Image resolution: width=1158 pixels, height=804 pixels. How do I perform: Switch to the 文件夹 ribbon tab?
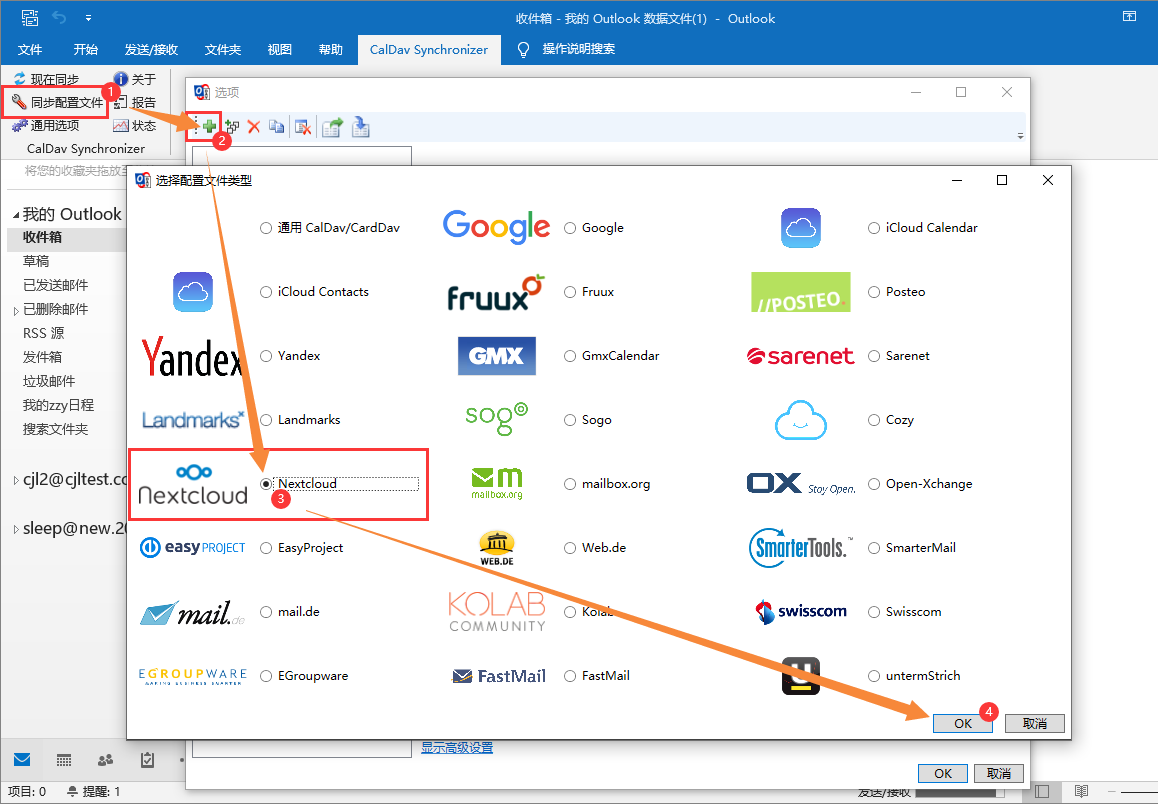click(222, 49)
